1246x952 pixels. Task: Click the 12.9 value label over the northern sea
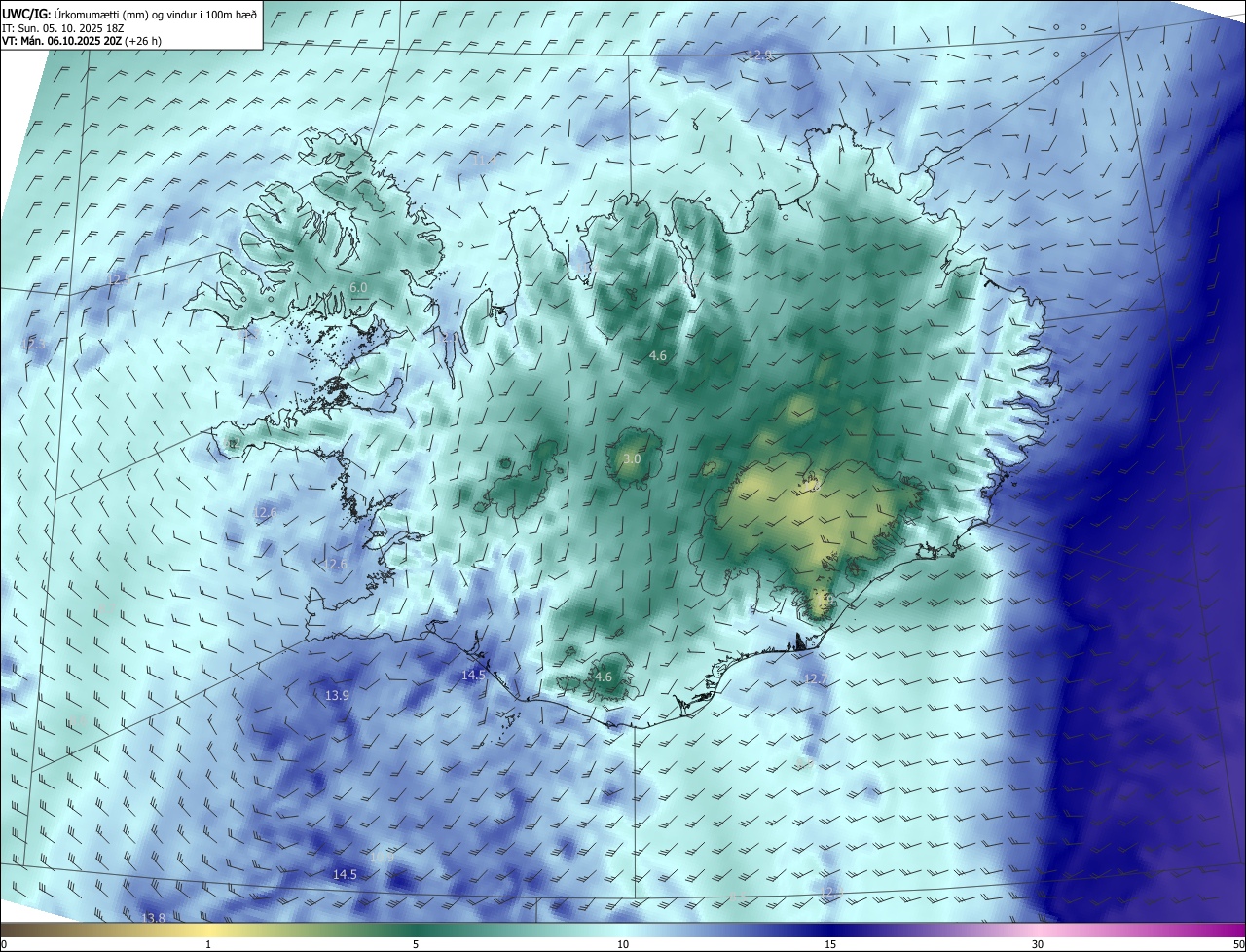760,55
